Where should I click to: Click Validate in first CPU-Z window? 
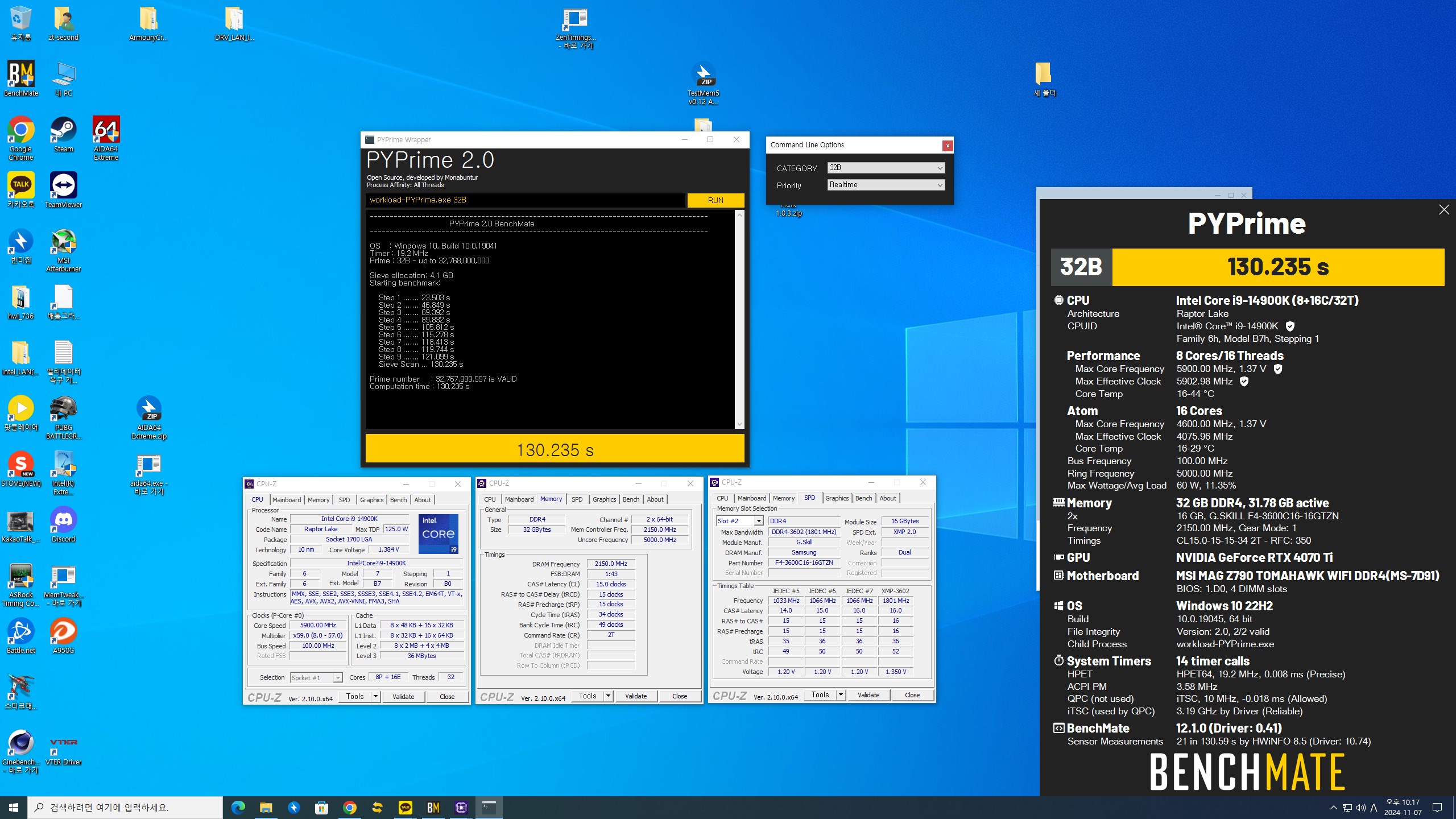coord(403,696)
